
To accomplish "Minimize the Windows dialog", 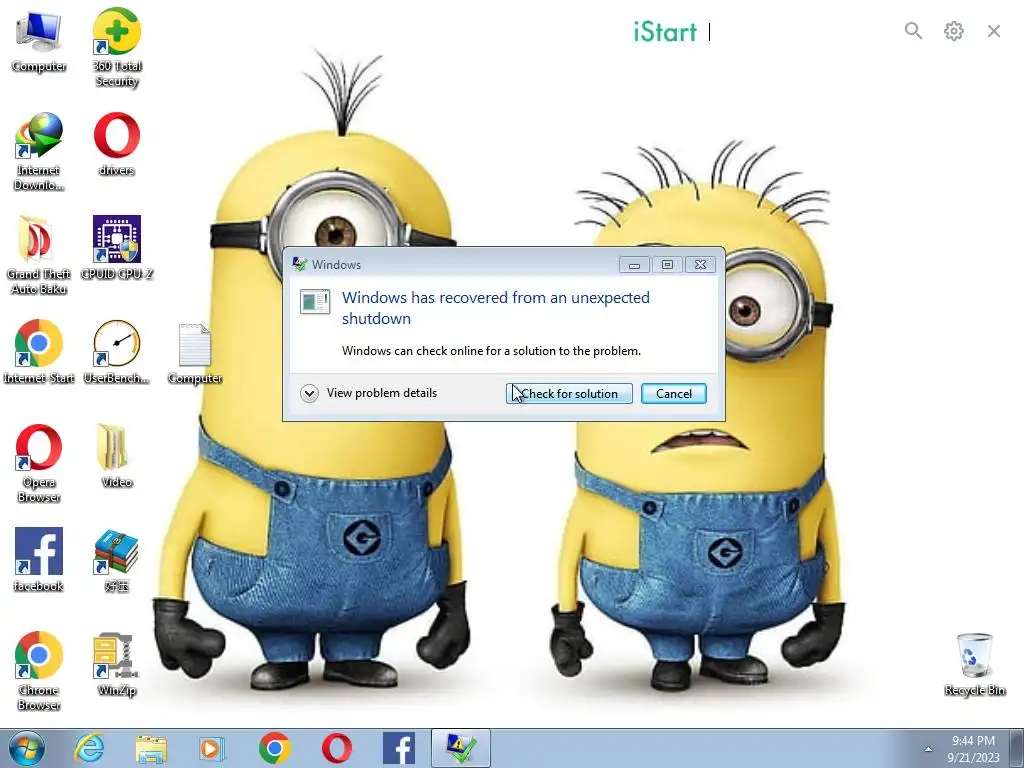I will [x=633, y=264].
